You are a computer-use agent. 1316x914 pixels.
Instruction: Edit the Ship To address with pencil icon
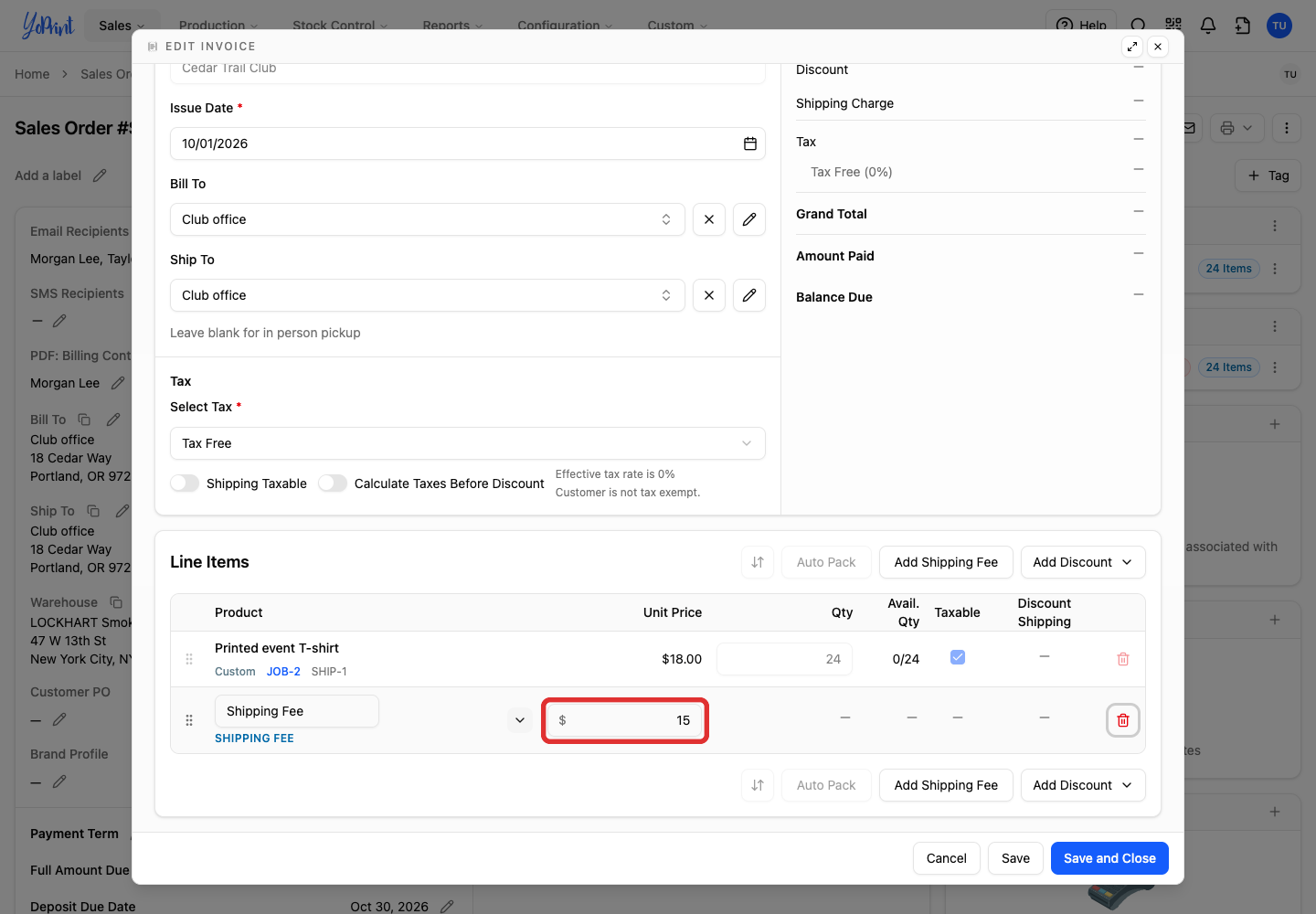(749, 295)
